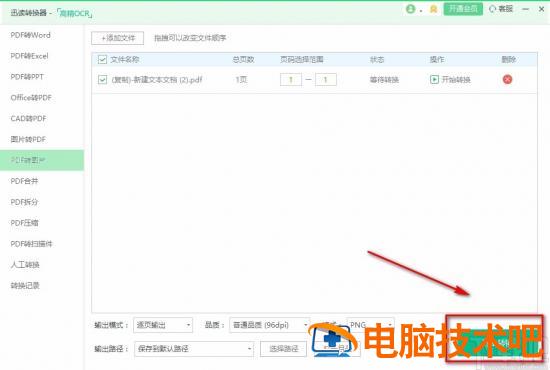Image resolution: width=550 pixels, height=370 pixels.
Task: Open the 高精OCR link in title bar
Action: point(75,13)
